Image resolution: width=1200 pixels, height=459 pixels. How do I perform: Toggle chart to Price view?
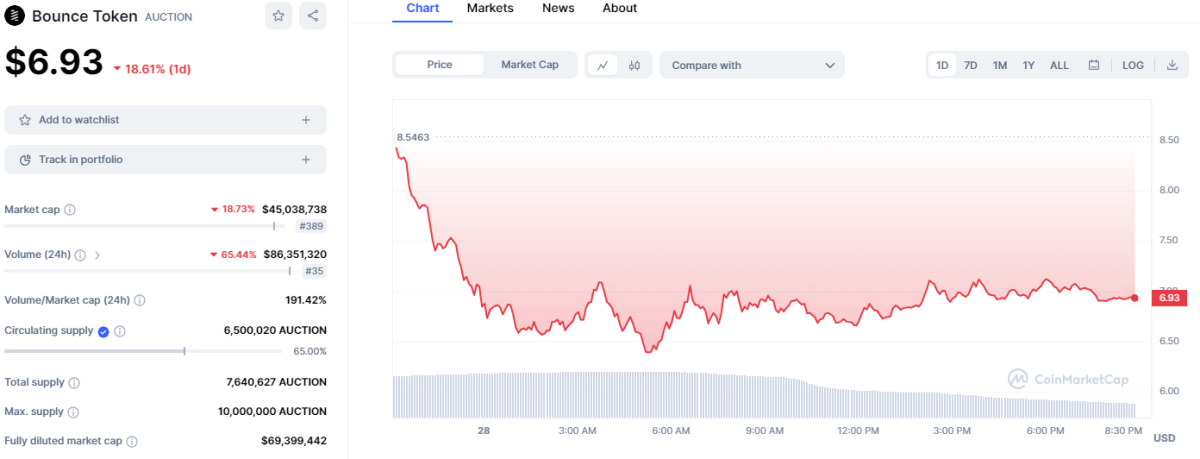tap(440, 65)
